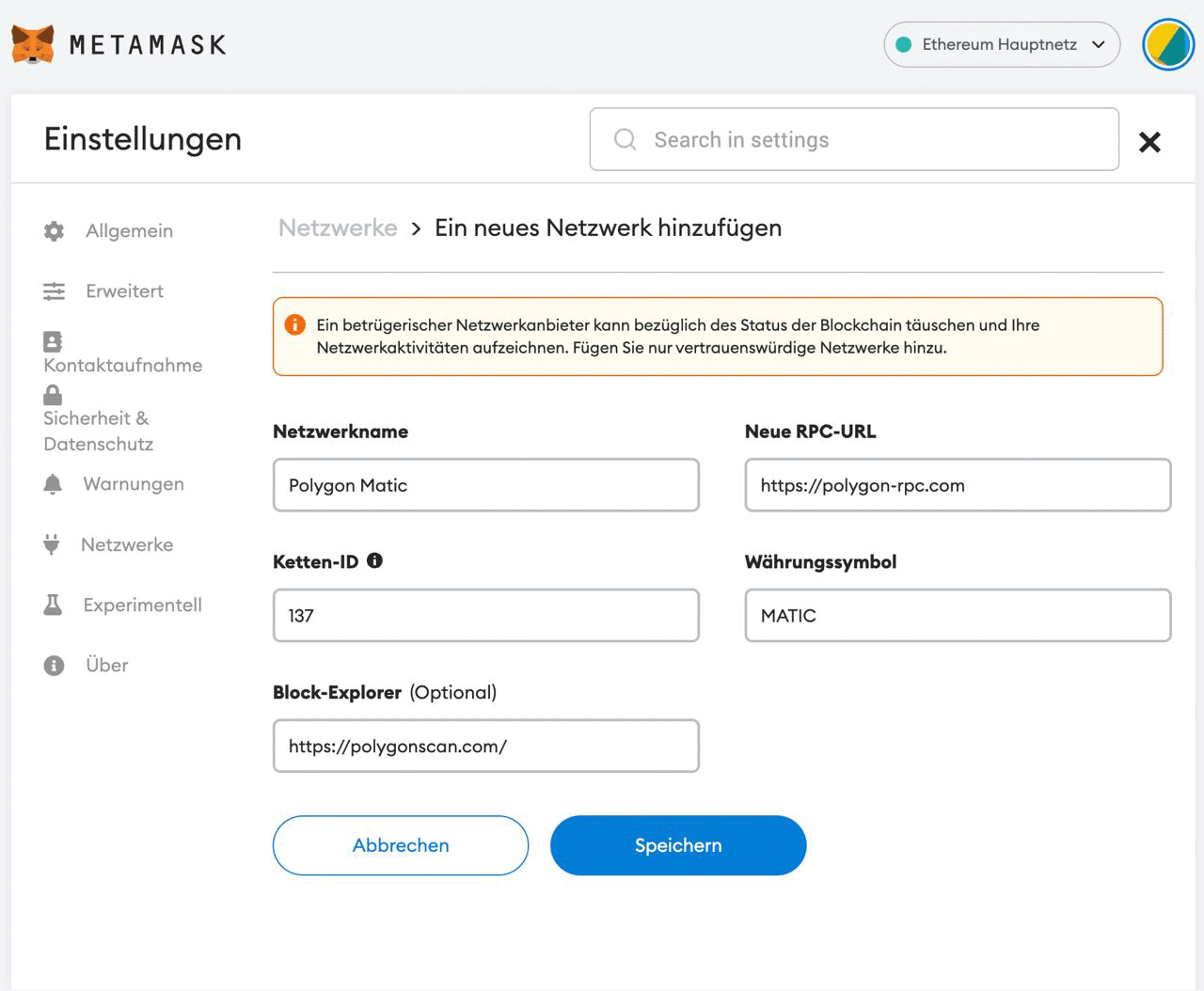
Task: Open the Netzwerke sidebar section
Action: 127,544
